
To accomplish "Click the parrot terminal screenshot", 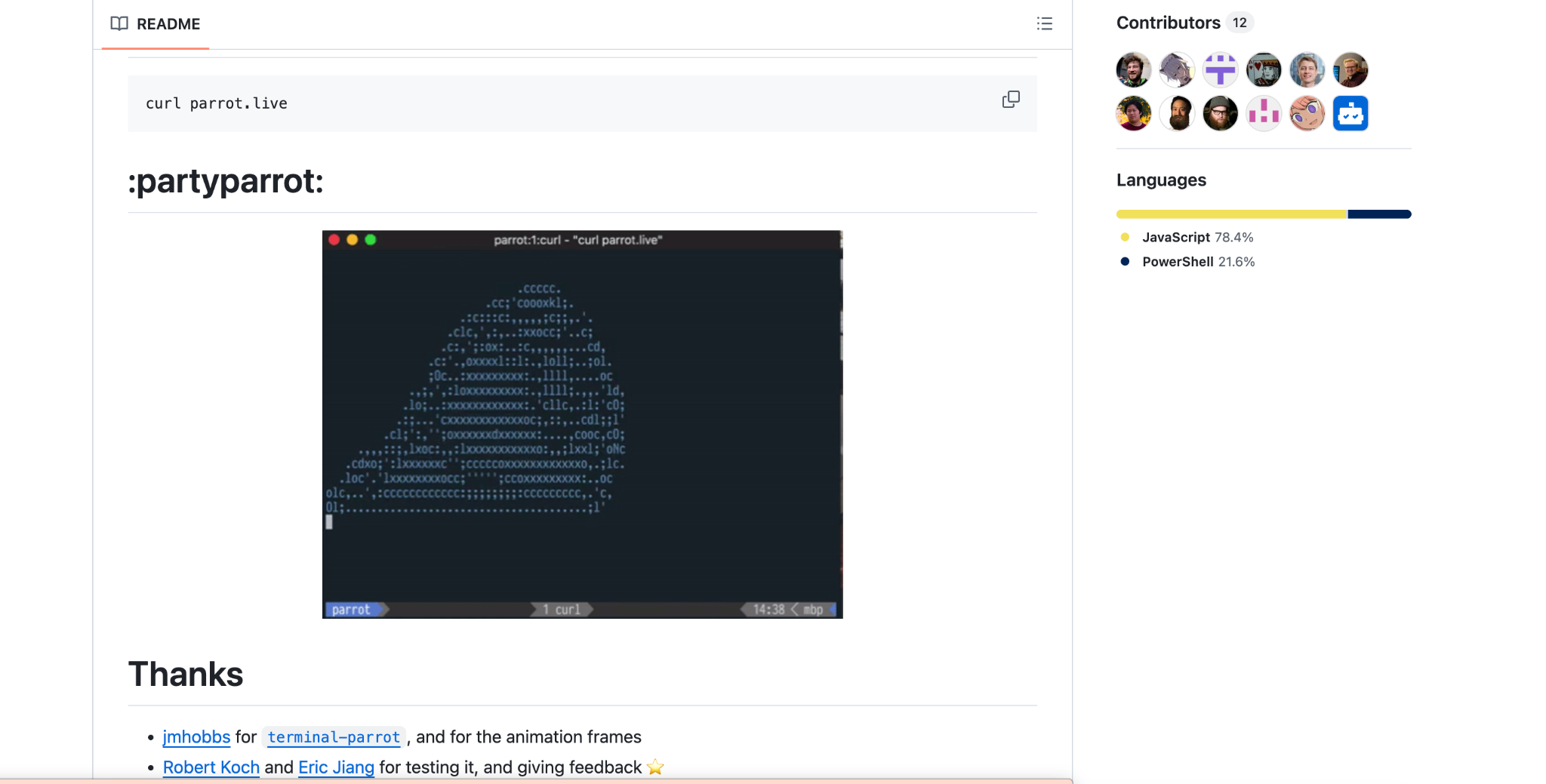I will 582,424.
